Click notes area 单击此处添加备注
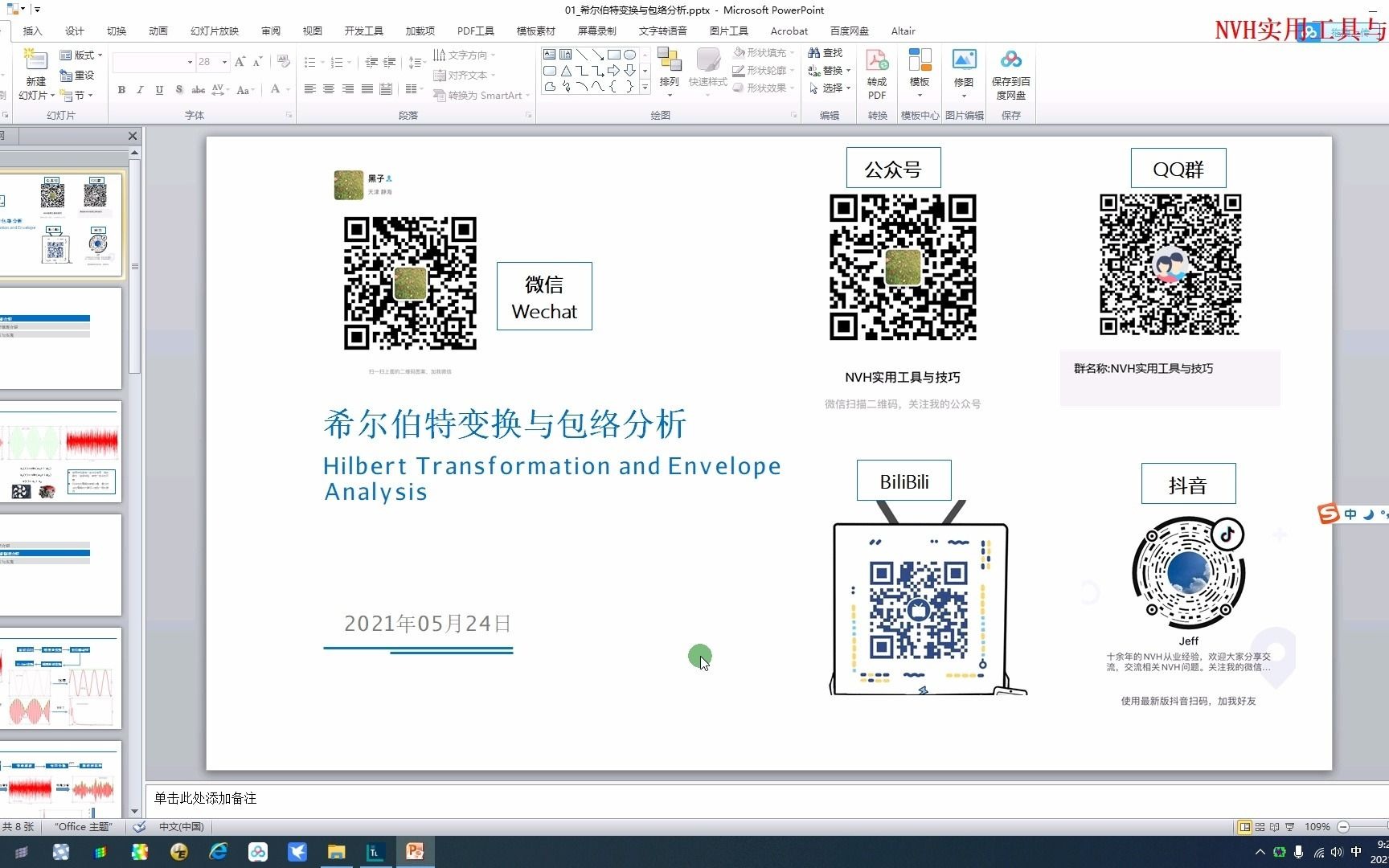 click(205, 798)
